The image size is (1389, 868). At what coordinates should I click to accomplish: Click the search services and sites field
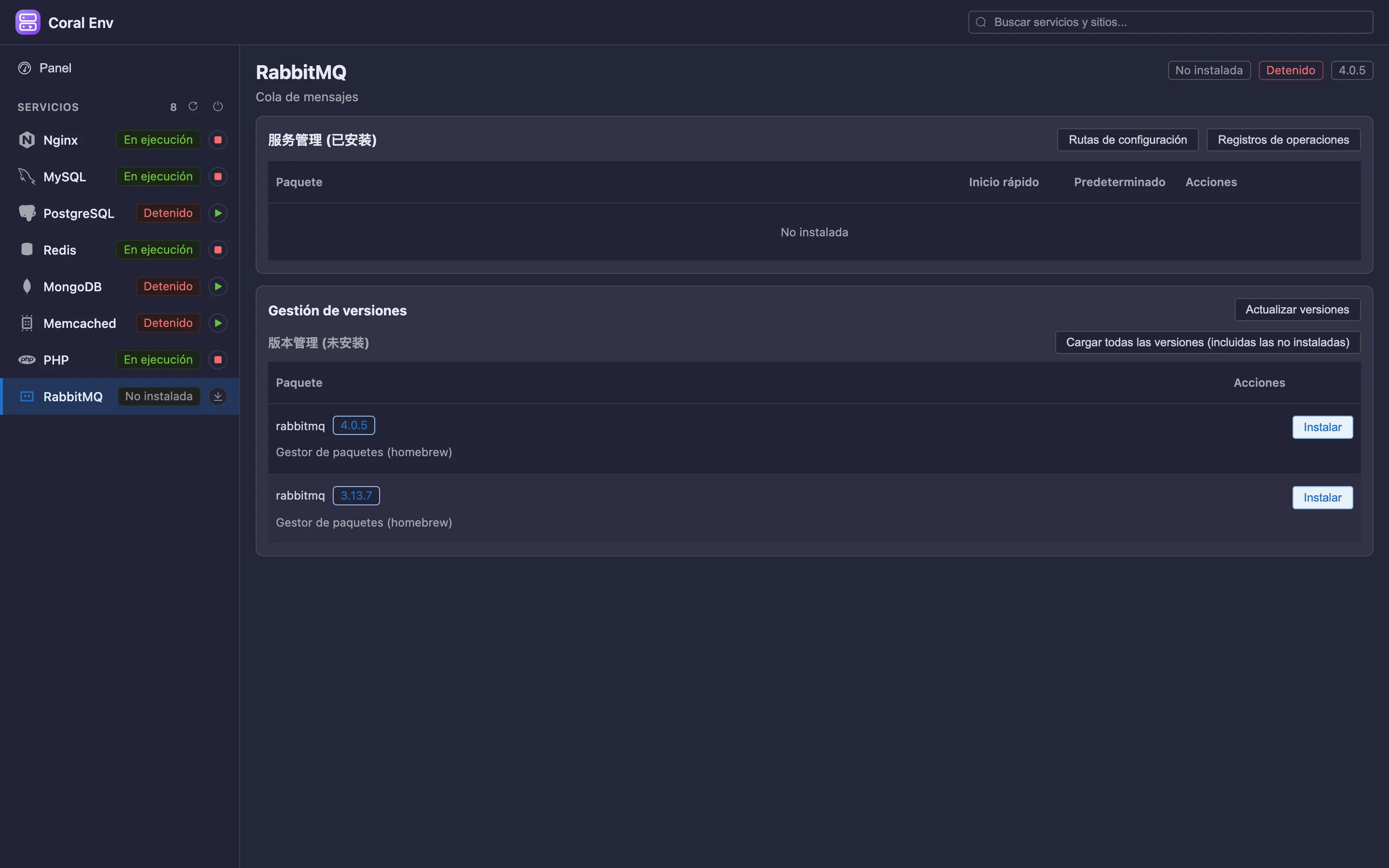coord(1171,22)
